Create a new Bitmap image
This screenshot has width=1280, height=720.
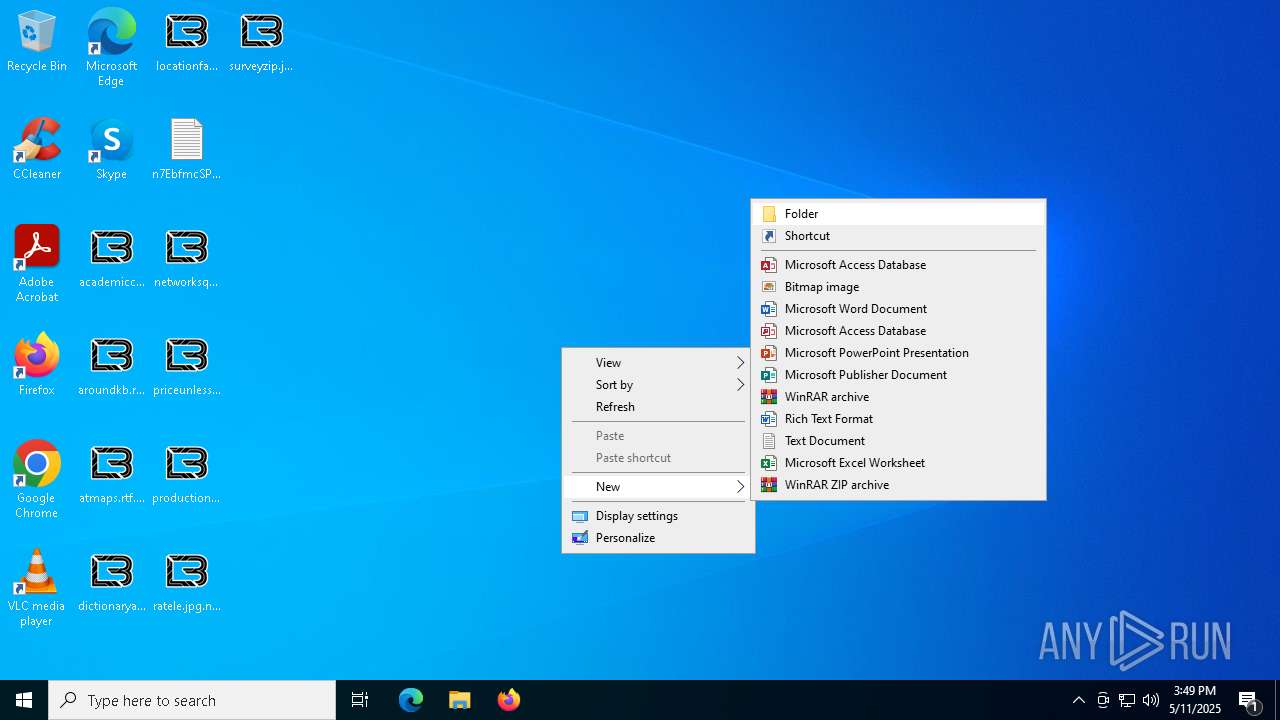click(898, 287)
